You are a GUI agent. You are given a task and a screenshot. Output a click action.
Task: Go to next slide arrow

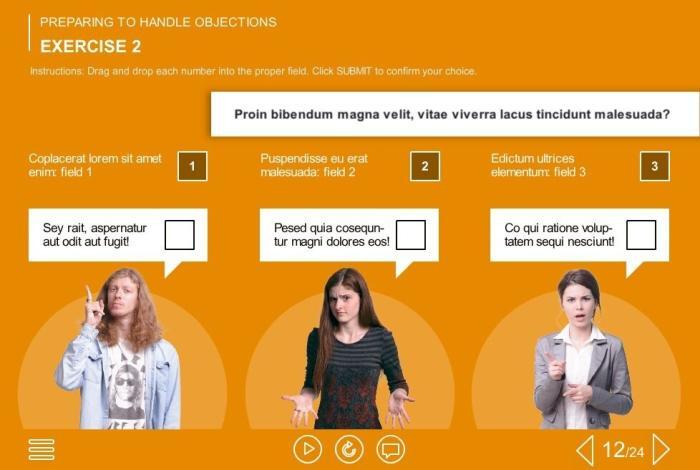(x=661, y=449)
